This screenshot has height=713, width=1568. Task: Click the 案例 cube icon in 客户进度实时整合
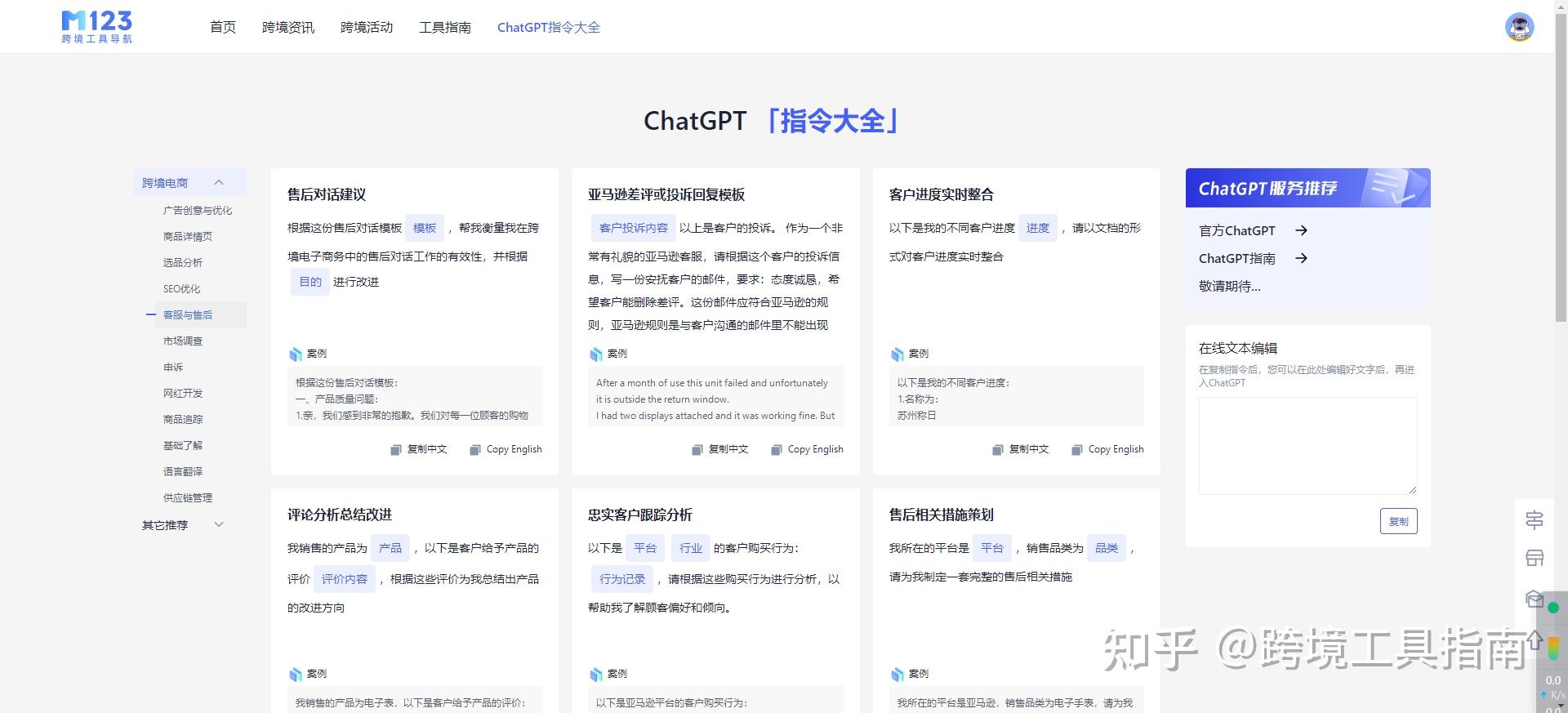(898, 354)
